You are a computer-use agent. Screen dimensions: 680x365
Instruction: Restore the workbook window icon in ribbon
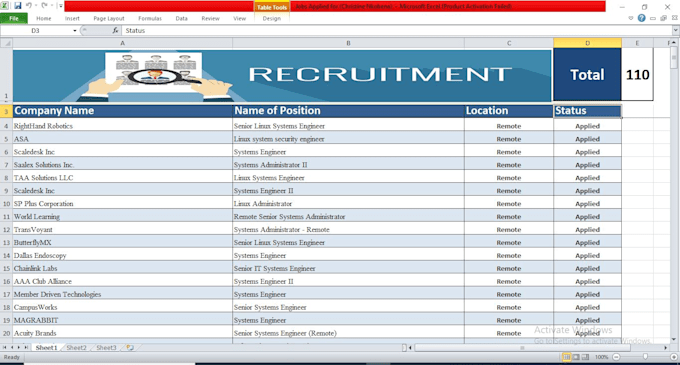(664, 18)
